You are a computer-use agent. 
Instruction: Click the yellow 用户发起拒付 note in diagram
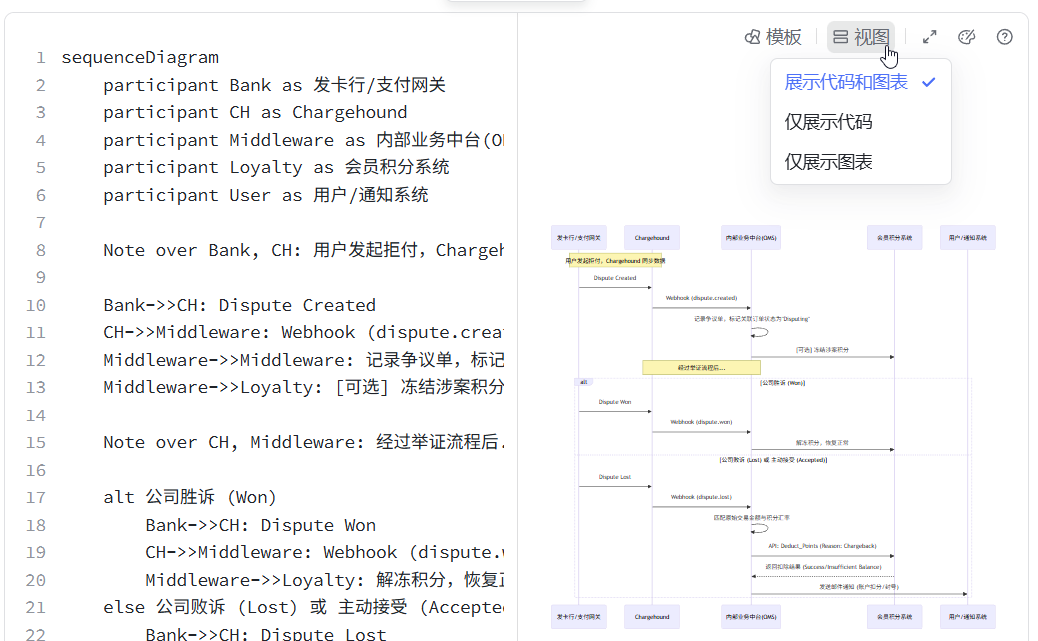(615, 260)
